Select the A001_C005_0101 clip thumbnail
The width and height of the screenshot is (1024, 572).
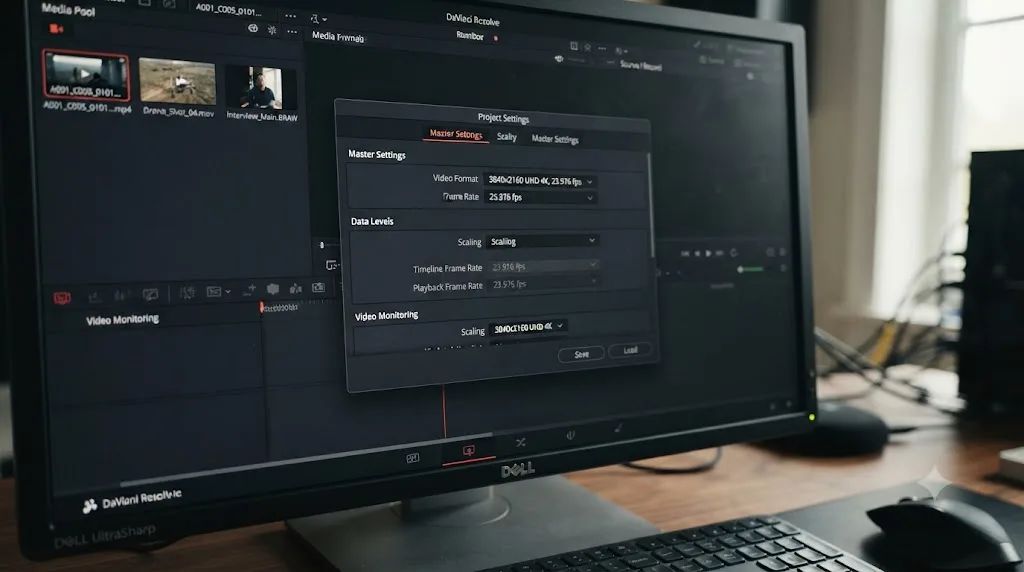(86, 76)
